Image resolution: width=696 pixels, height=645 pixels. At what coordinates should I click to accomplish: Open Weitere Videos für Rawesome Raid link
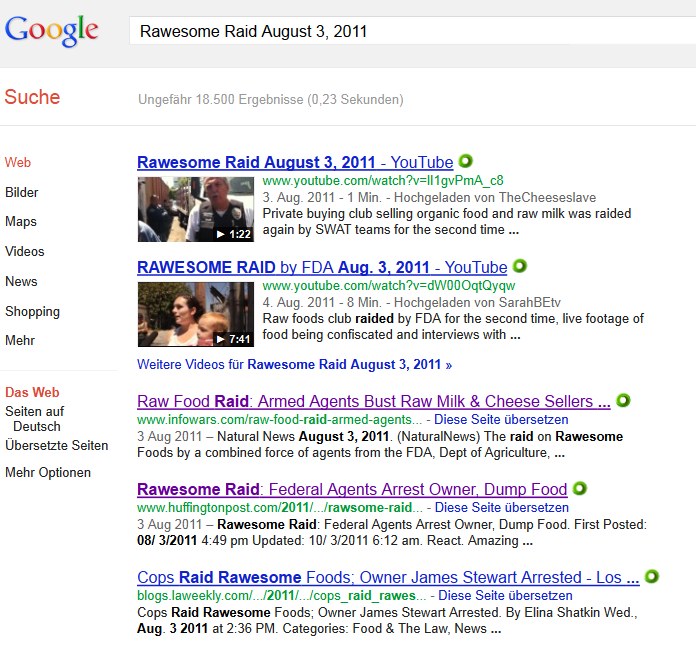pyautogui.click(x=295, y=365)
